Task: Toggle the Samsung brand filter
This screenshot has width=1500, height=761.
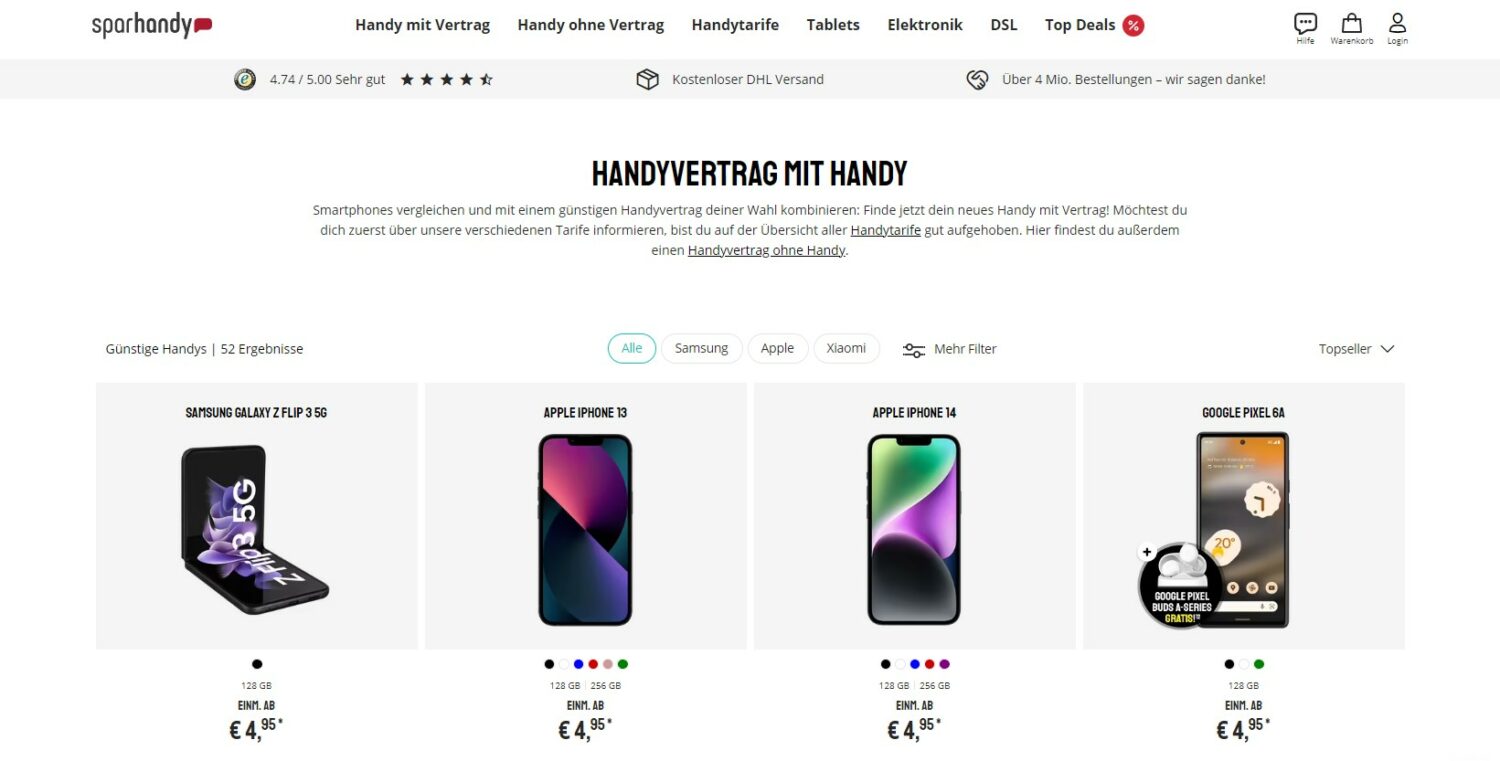Action: coord(701,348)
